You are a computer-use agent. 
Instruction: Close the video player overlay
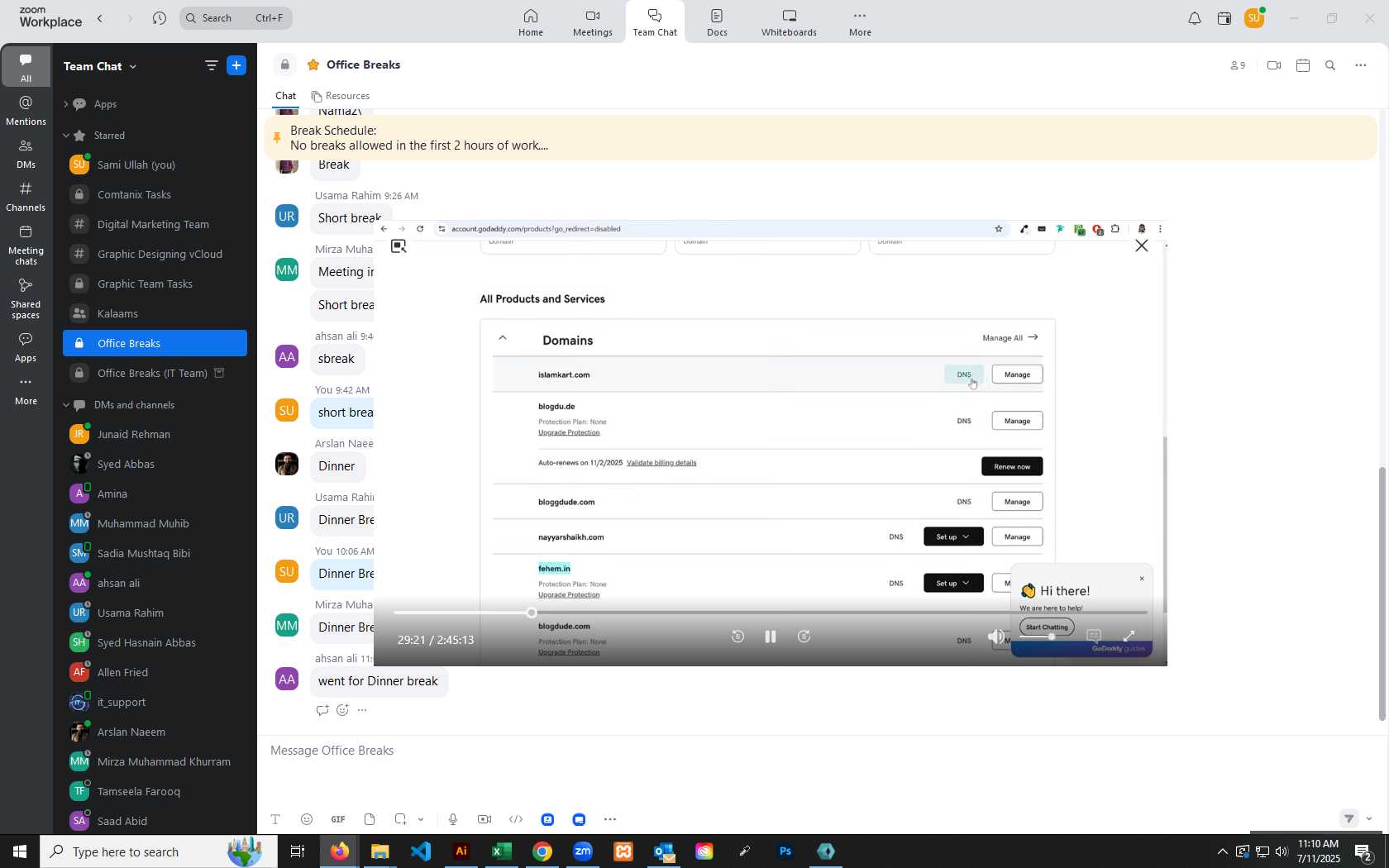click(1142, 246)
